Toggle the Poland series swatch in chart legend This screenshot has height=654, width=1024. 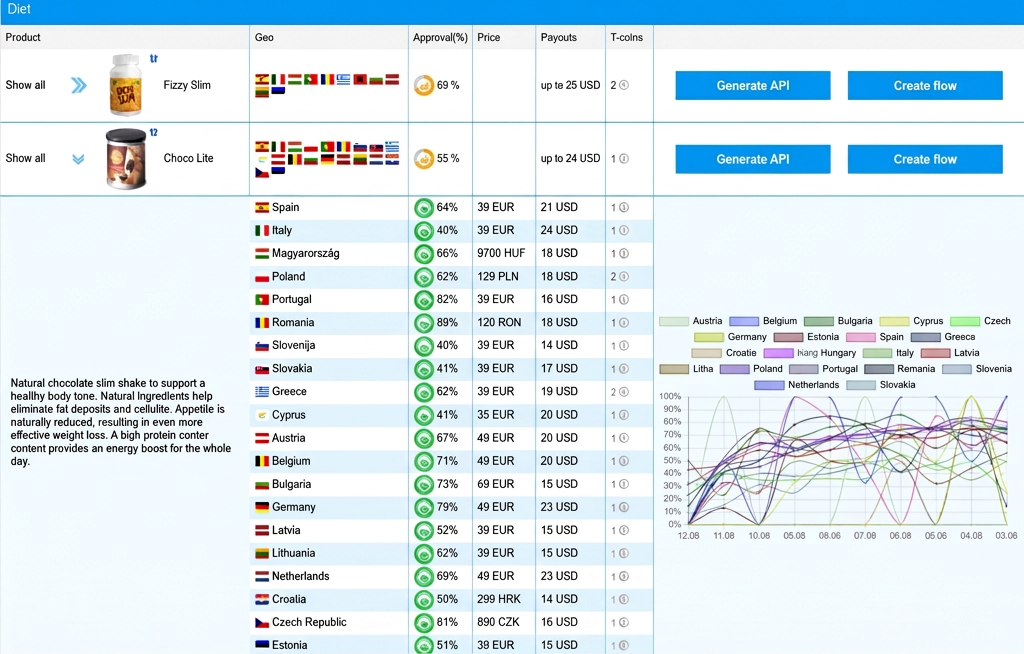pos(734,369)
